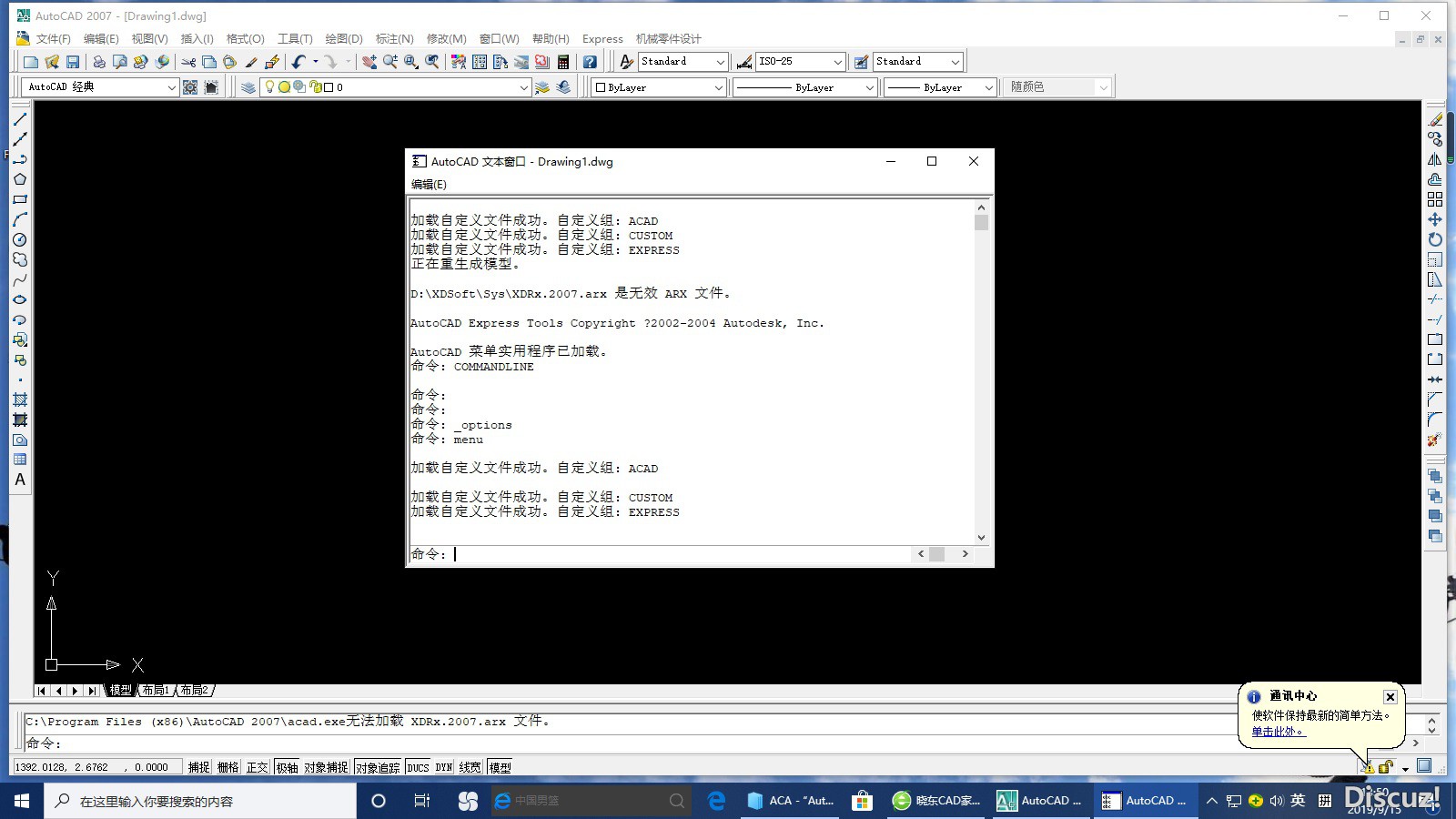Select the Explode tool
This screenshot has width=1456, height=819.
(1435, 440)
